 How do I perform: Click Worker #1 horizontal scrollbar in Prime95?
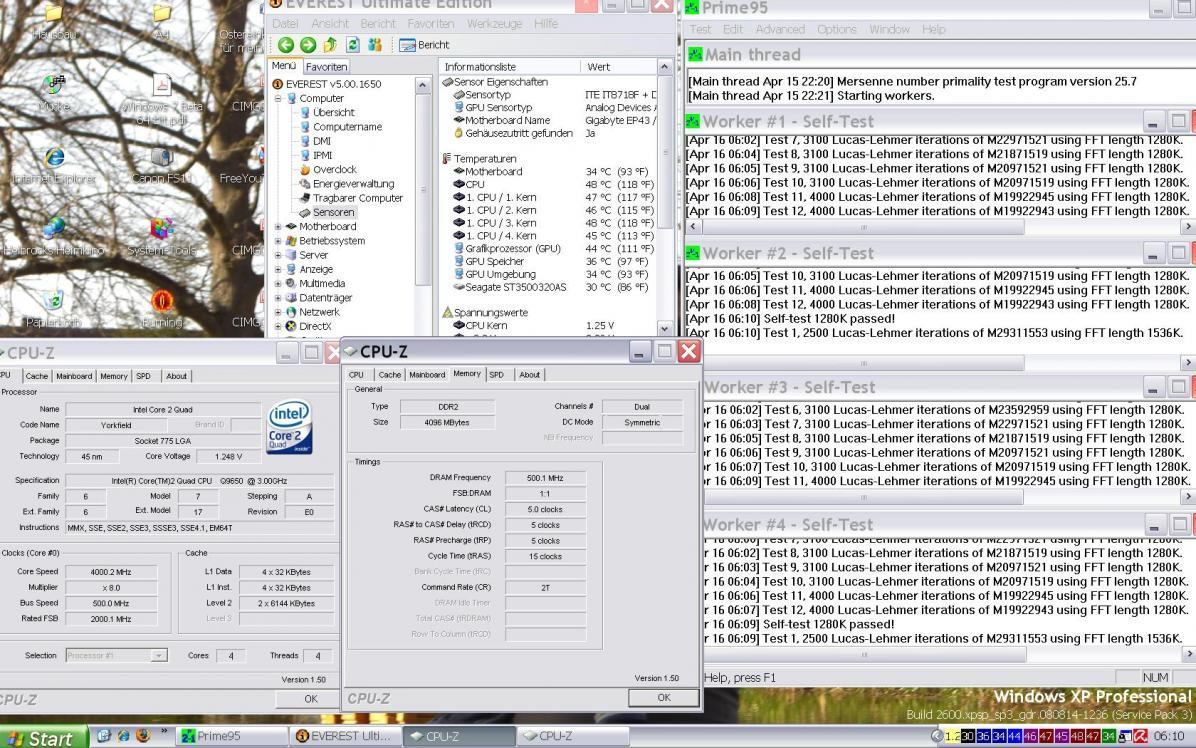940,227
